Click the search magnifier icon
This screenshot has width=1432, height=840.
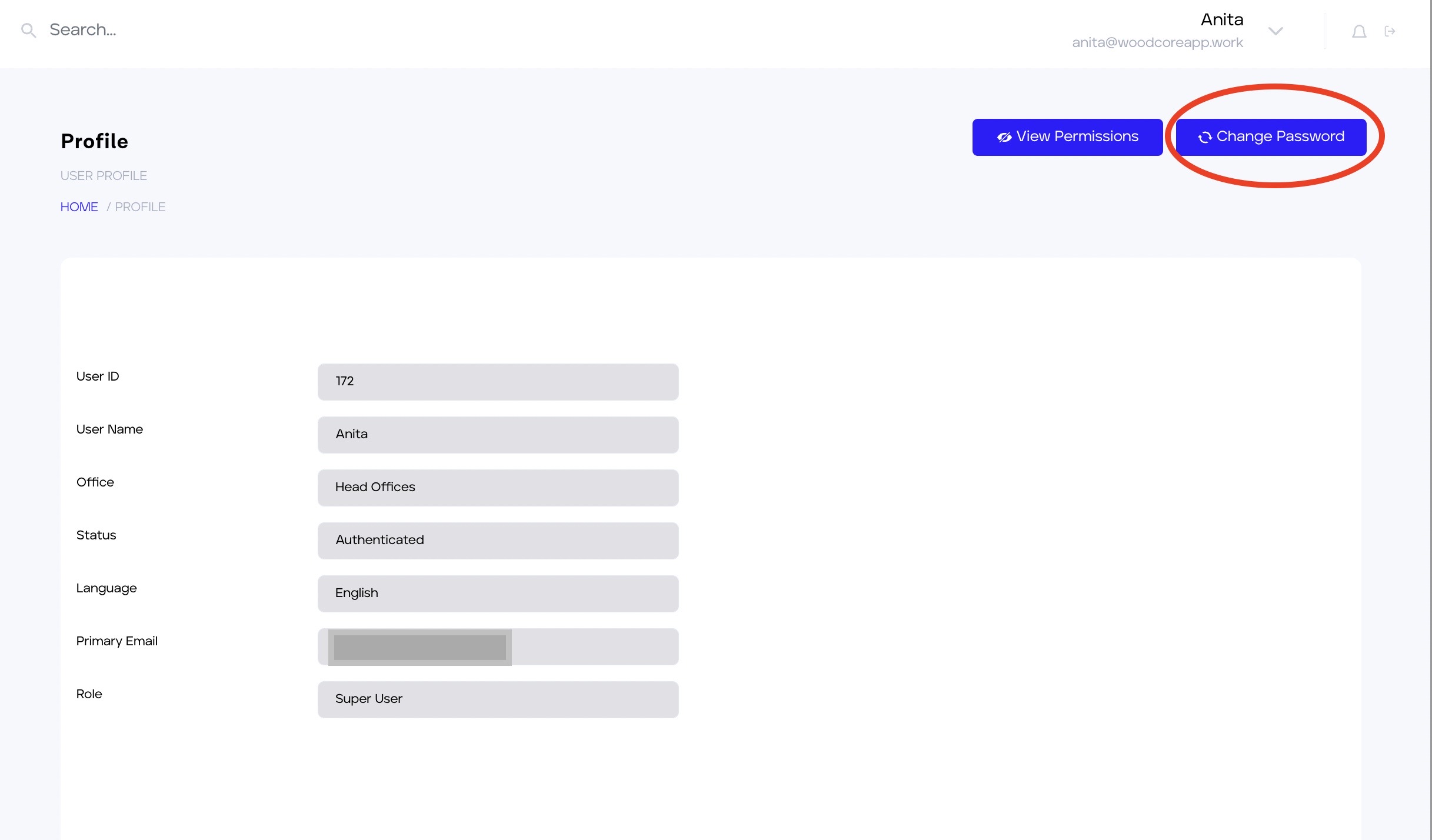pos(28,31)
